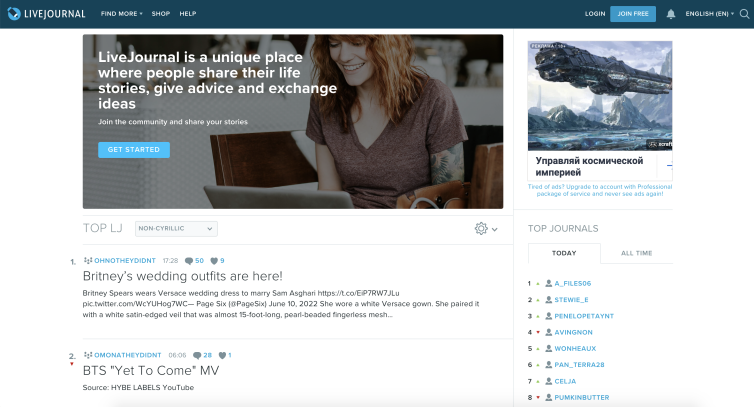Viewport: 754px width, 407px height.
Task: Click user icon next to CELJA
Action: coord(548,381)
